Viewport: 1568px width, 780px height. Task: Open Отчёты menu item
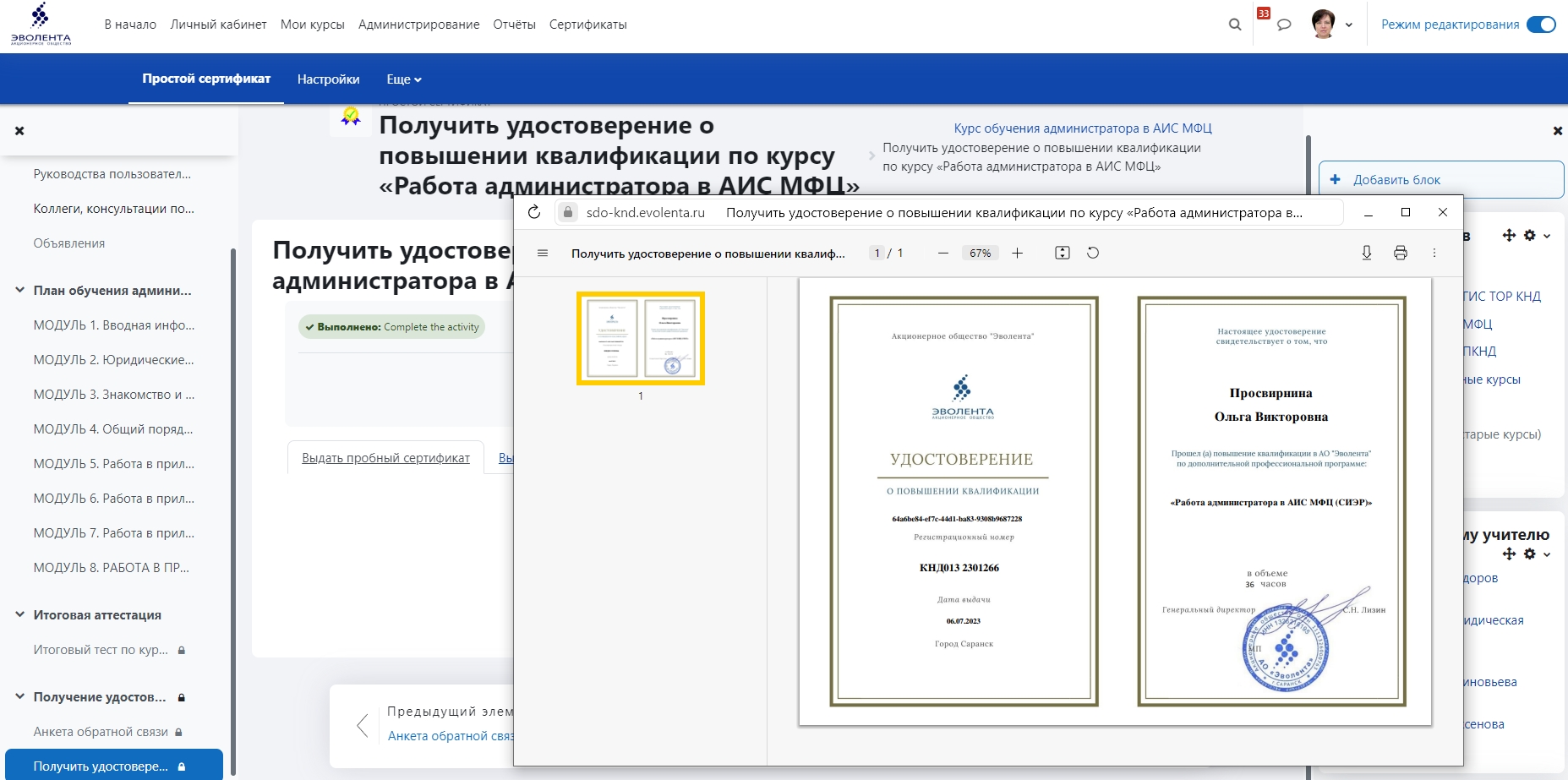[514, 25]
